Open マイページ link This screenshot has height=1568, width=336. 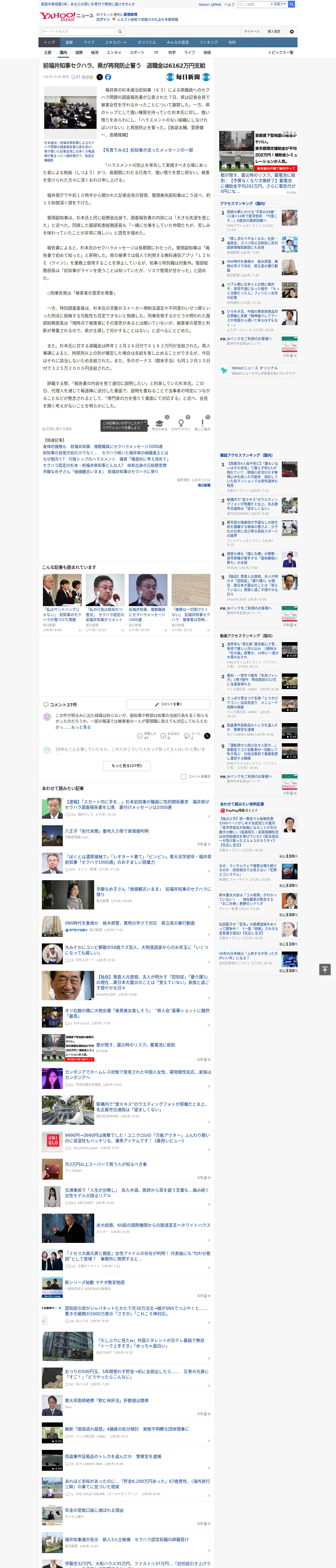pos(252,31)
